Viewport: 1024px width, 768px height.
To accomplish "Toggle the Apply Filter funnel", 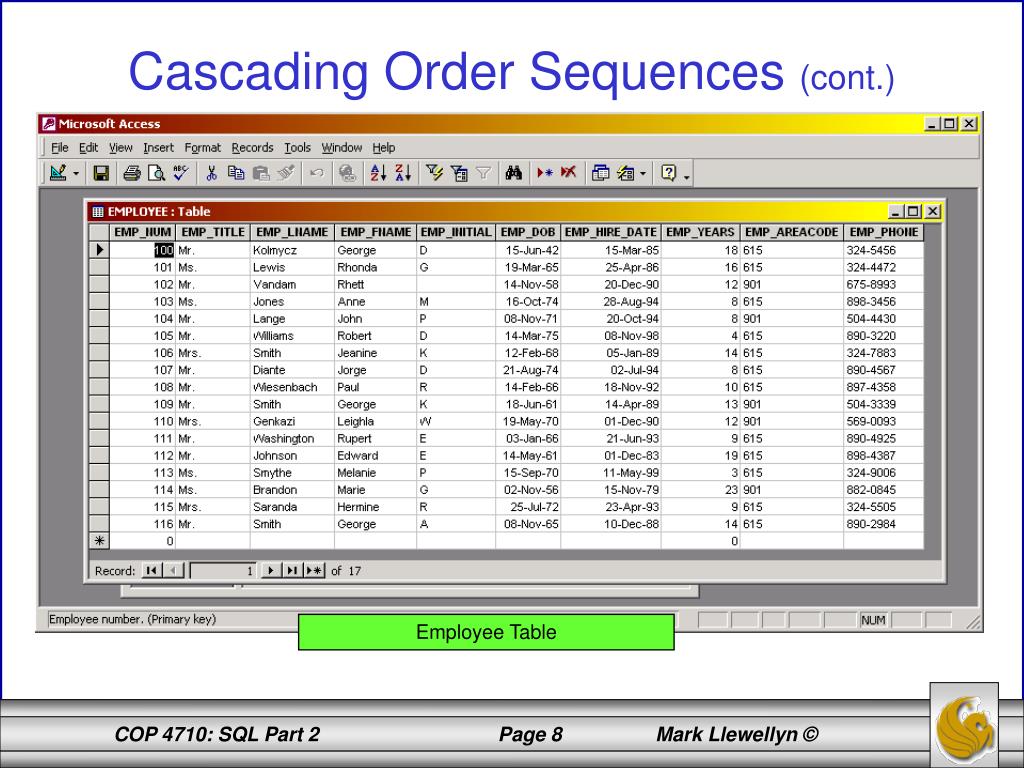I will tap(483, 173).
